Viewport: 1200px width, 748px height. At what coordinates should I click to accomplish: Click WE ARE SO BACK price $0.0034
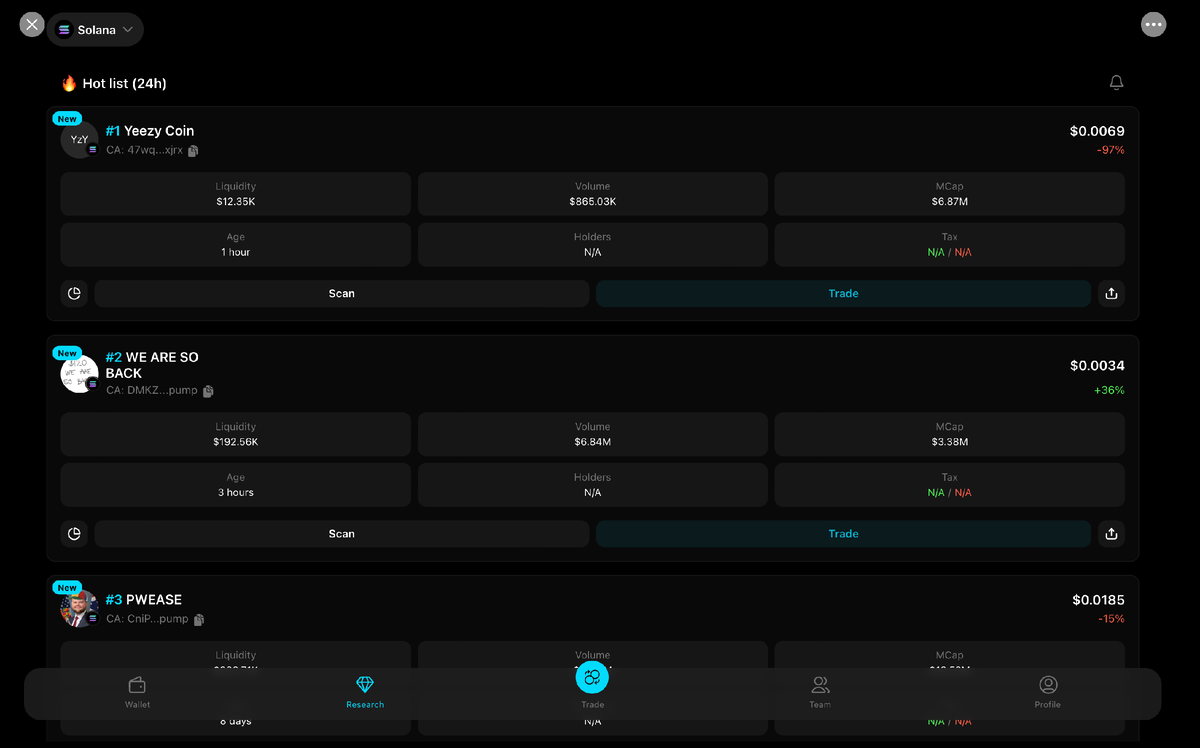coord(1097,365)
